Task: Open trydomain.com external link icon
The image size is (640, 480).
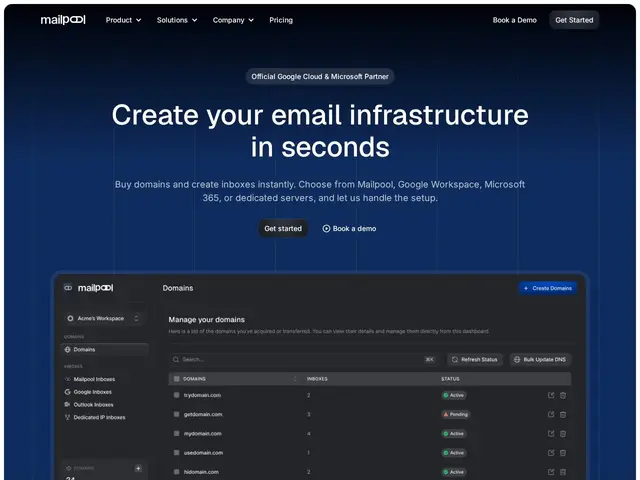Action: 551,395
